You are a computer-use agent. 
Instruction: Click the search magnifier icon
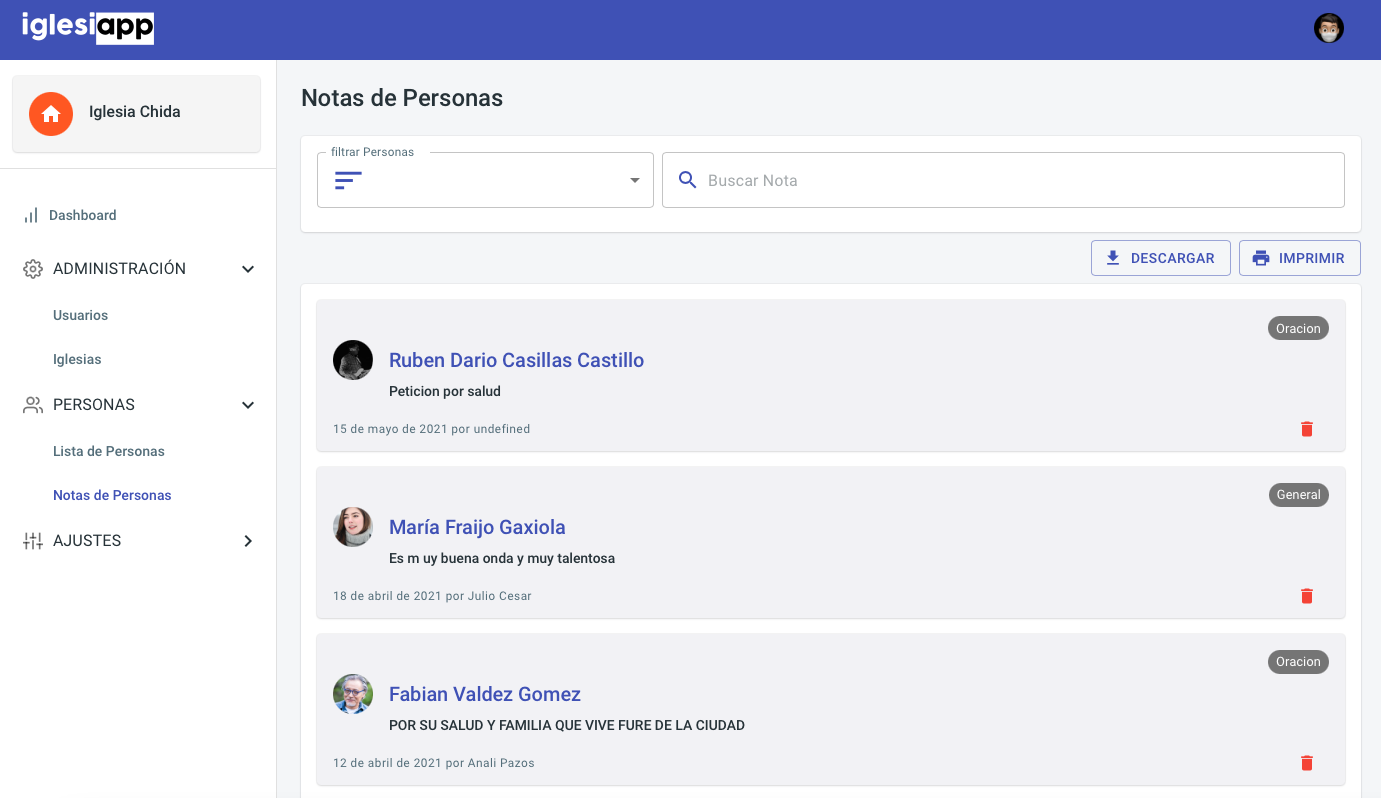click(687, 180)
